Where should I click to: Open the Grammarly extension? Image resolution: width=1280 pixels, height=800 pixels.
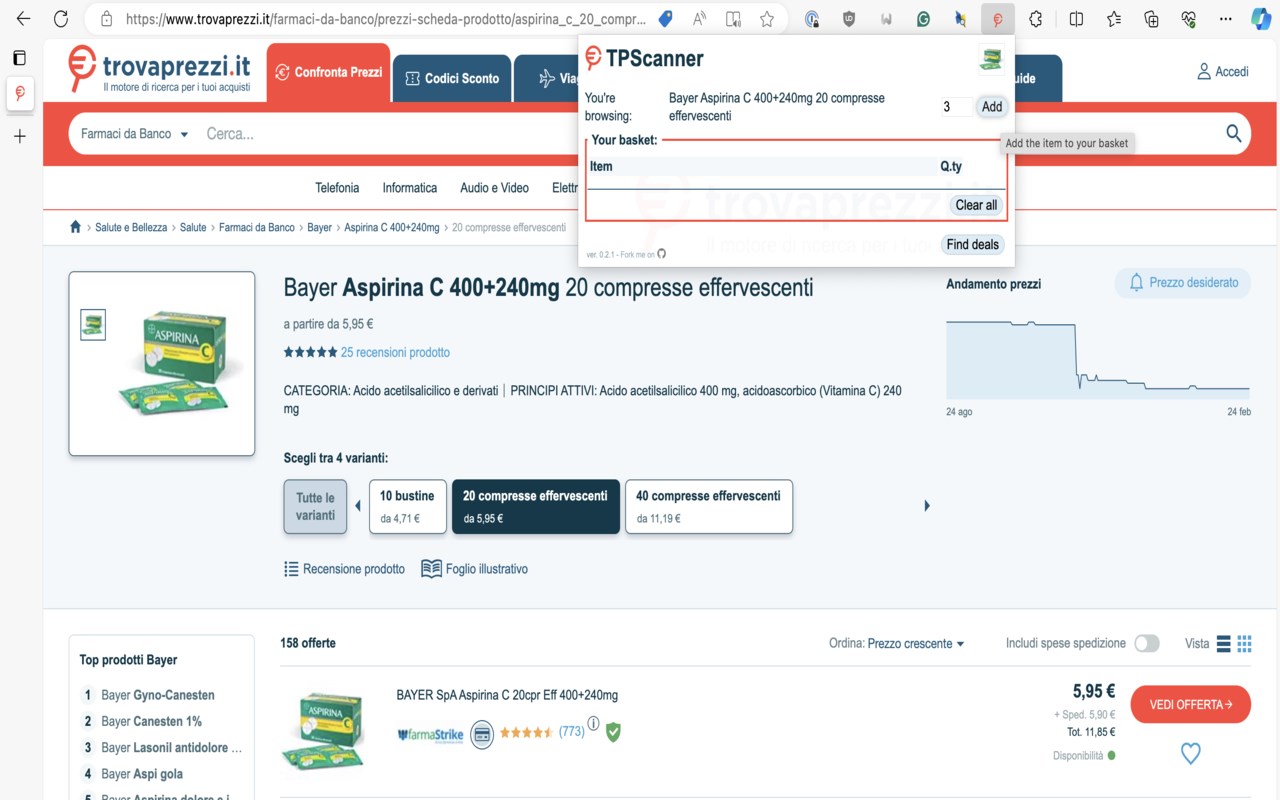pos(923,19)
